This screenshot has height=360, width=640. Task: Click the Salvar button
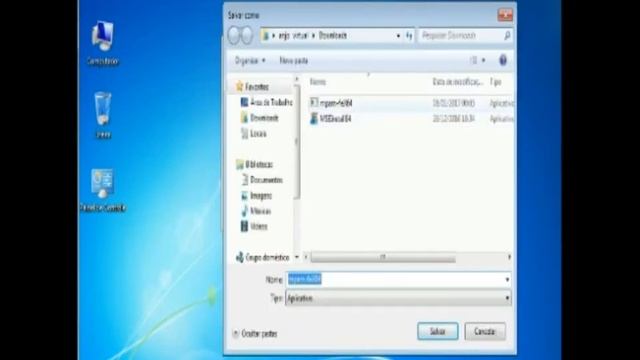pyautogui.click(x=438, y=331)
